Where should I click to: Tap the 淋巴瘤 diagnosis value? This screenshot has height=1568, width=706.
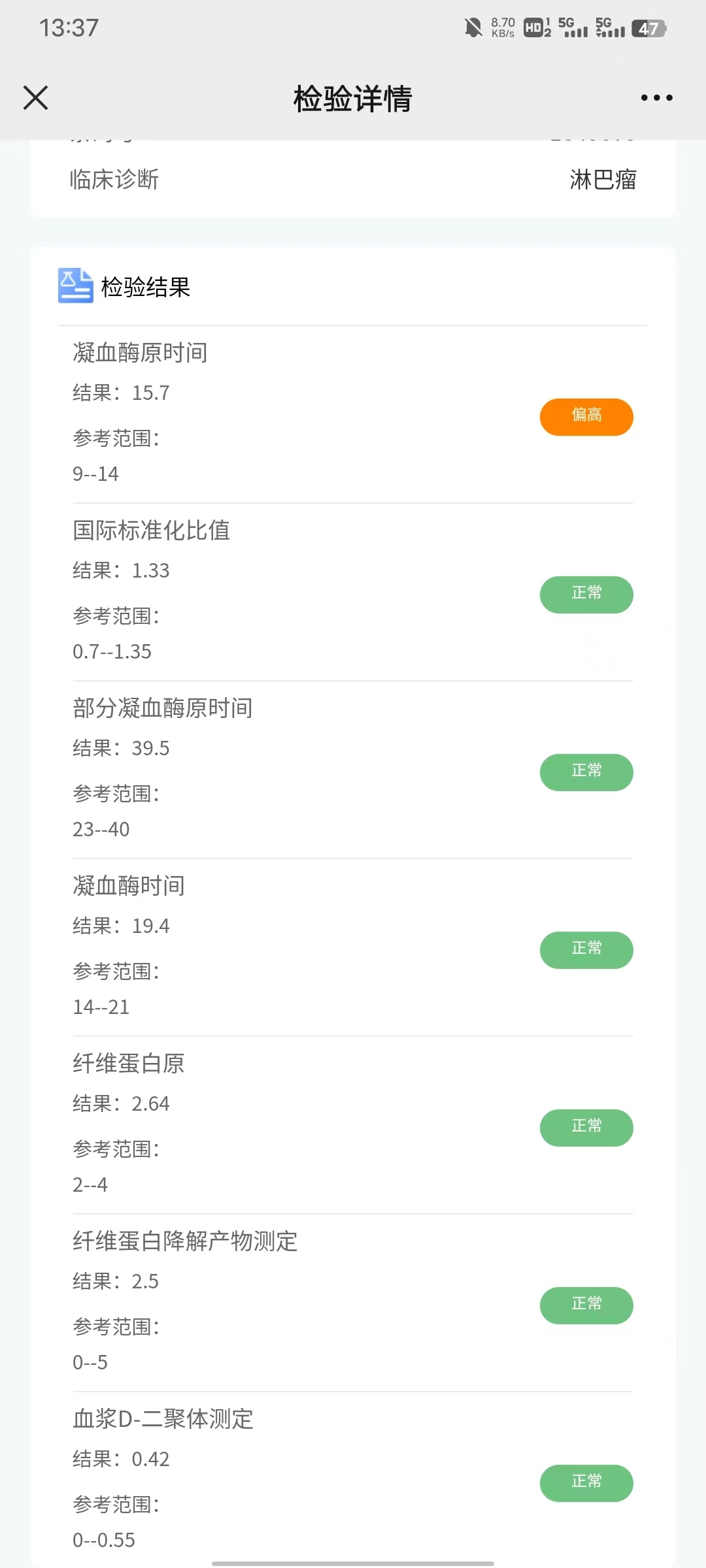(x=602, y=180)
